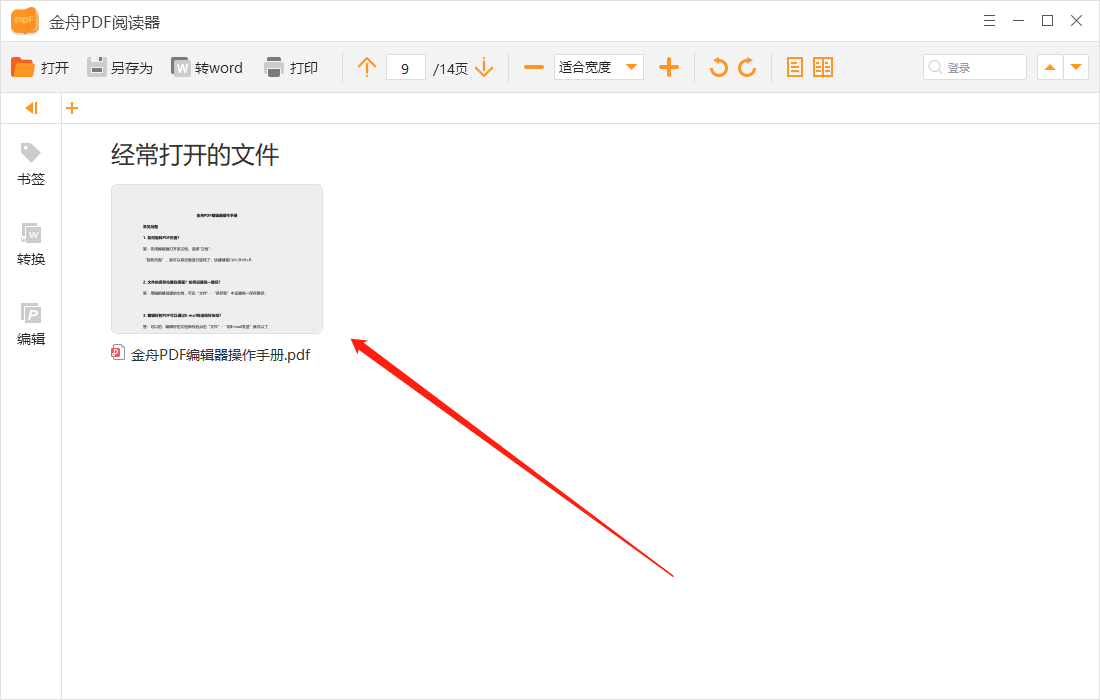The image size is (1100, 700).
Task: Zoom in with the plus control
Action: click(668, 67)
